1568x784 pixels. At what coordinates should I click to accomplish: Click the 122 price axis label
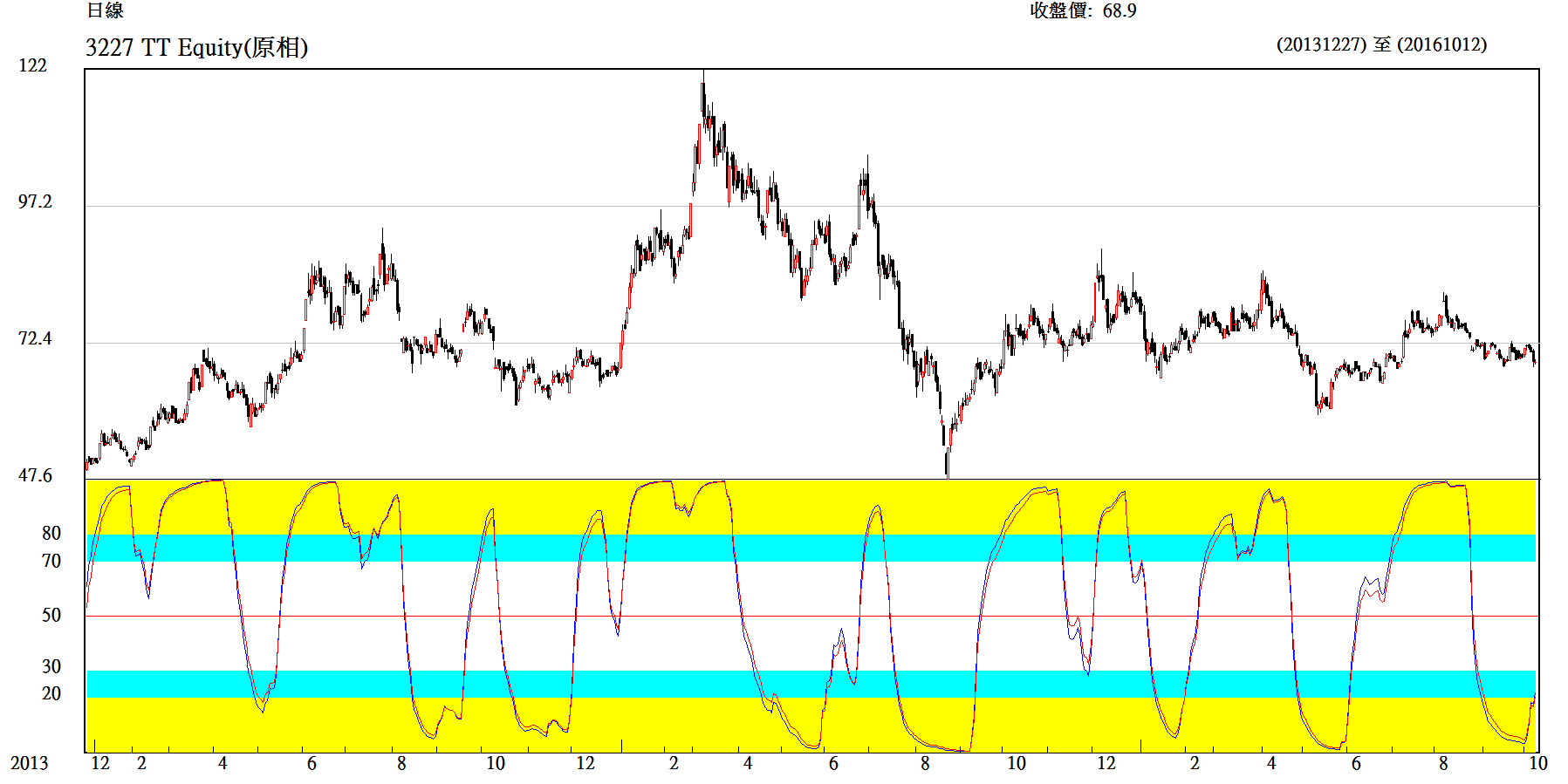tap(33, 65)
